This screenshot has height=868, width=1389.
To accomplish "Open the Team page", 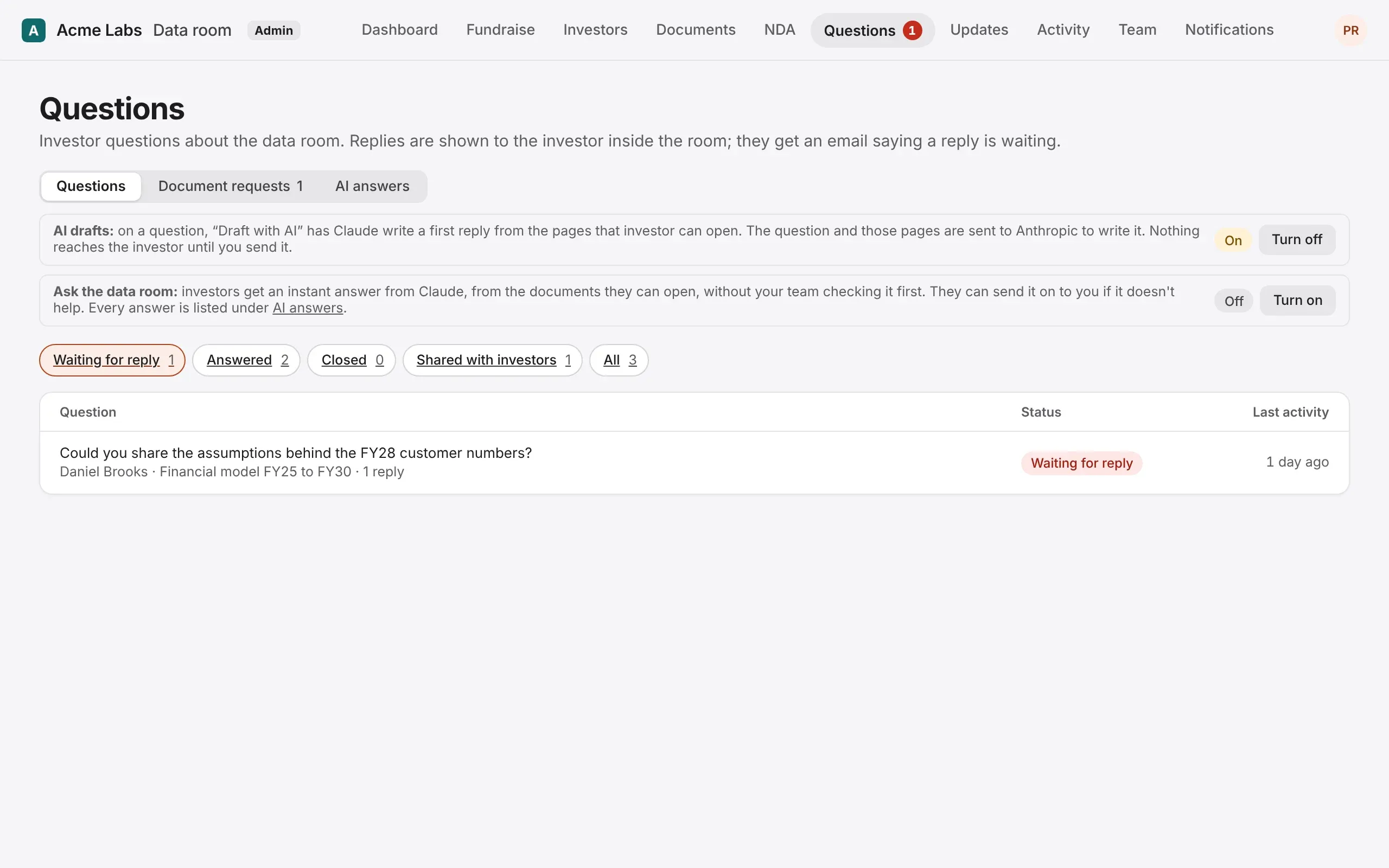I will point(1137,30).
